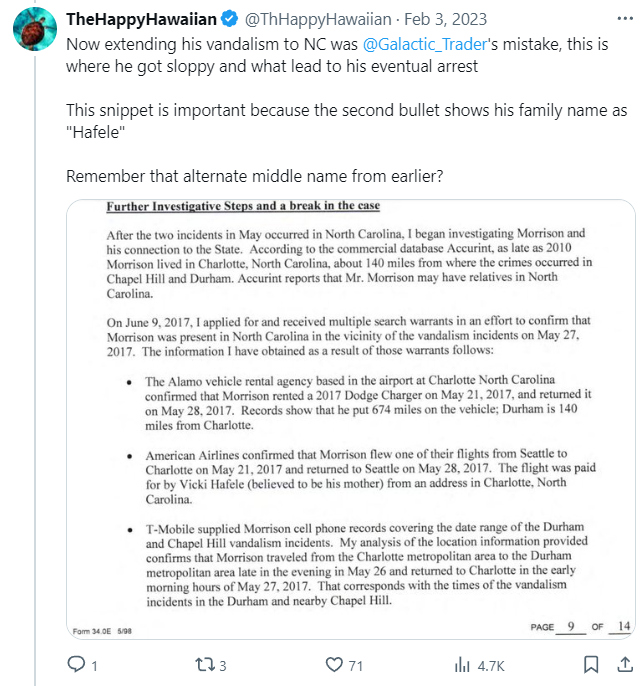This screenshot has width=641, height=686.
Task: Click the views bar chart icon
Action: 463,664
